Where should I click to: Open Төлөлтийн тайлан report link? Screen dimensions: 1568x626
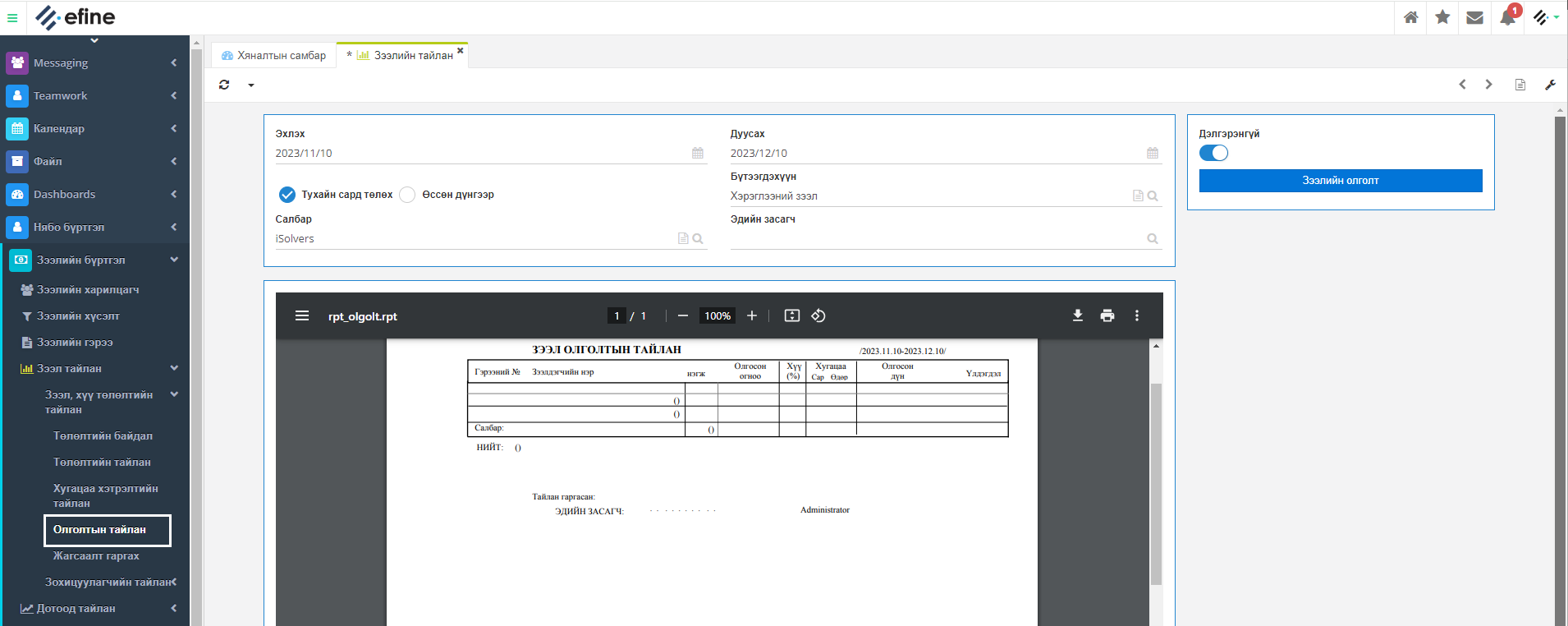(102, 462)
